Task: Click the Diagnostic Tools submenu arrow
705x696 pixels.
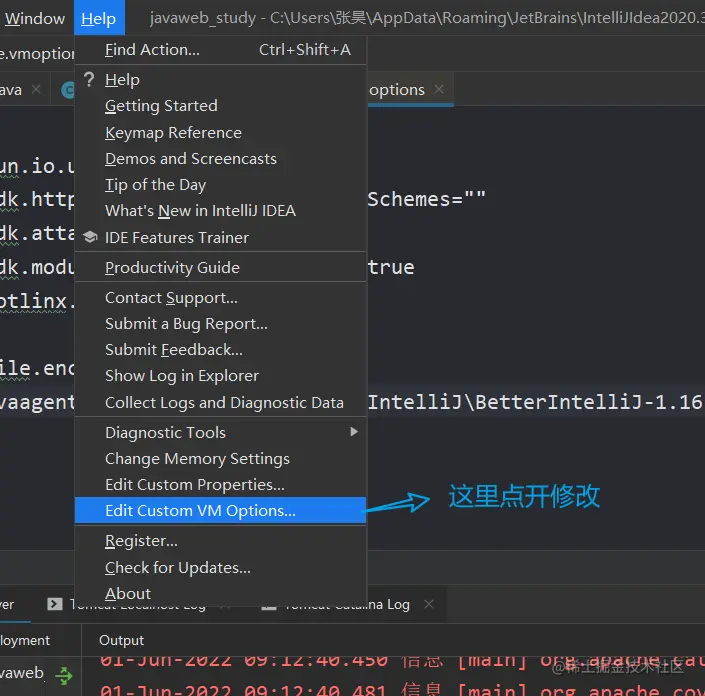Action: (354, 432)
